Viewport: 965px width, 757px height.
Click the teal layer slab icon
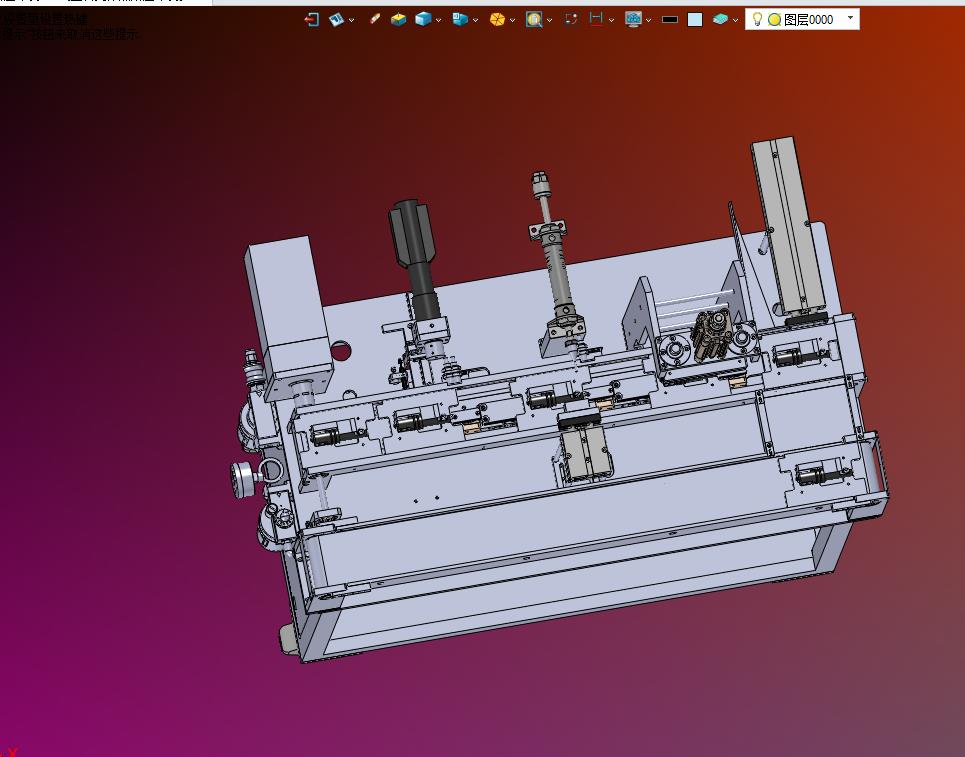point(720,20)
